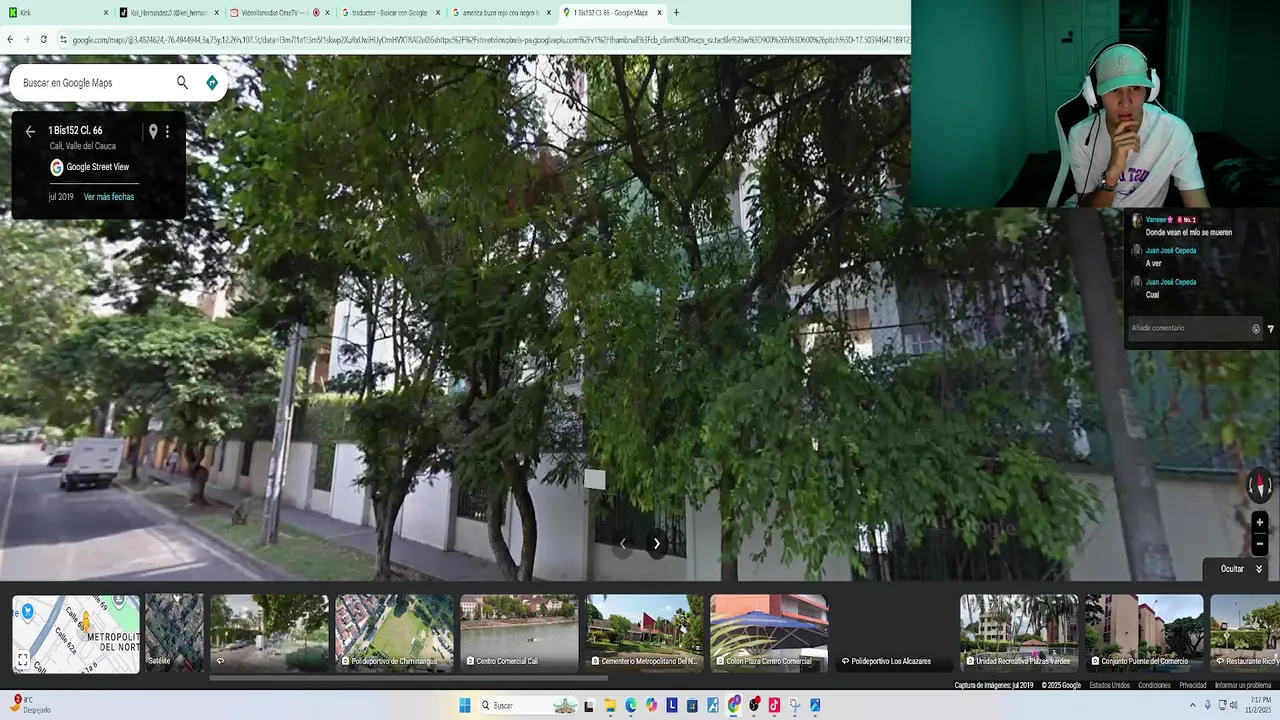Screen dimensions: 1280x720
Task: Click the Juan José Cepeda name above A ver
Action: [x=1171, y=251]
